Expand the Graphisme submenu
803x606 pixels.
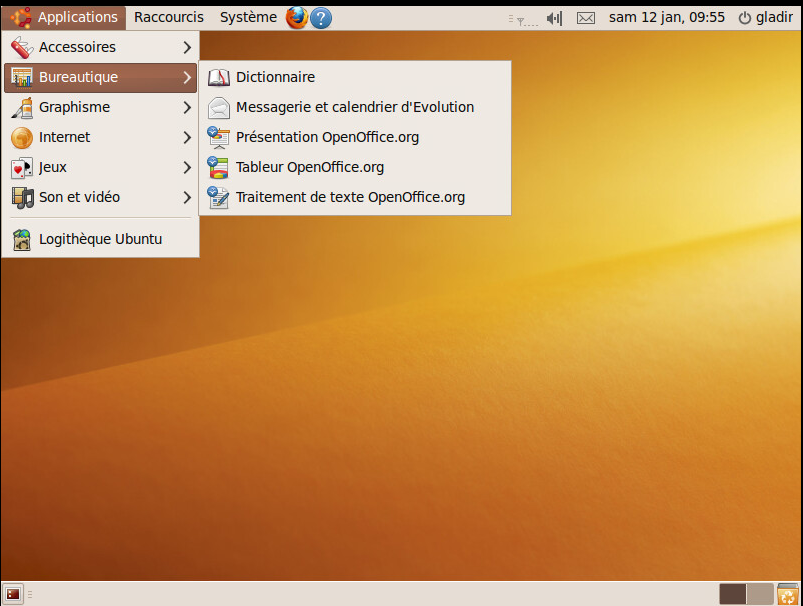point(100,107)
